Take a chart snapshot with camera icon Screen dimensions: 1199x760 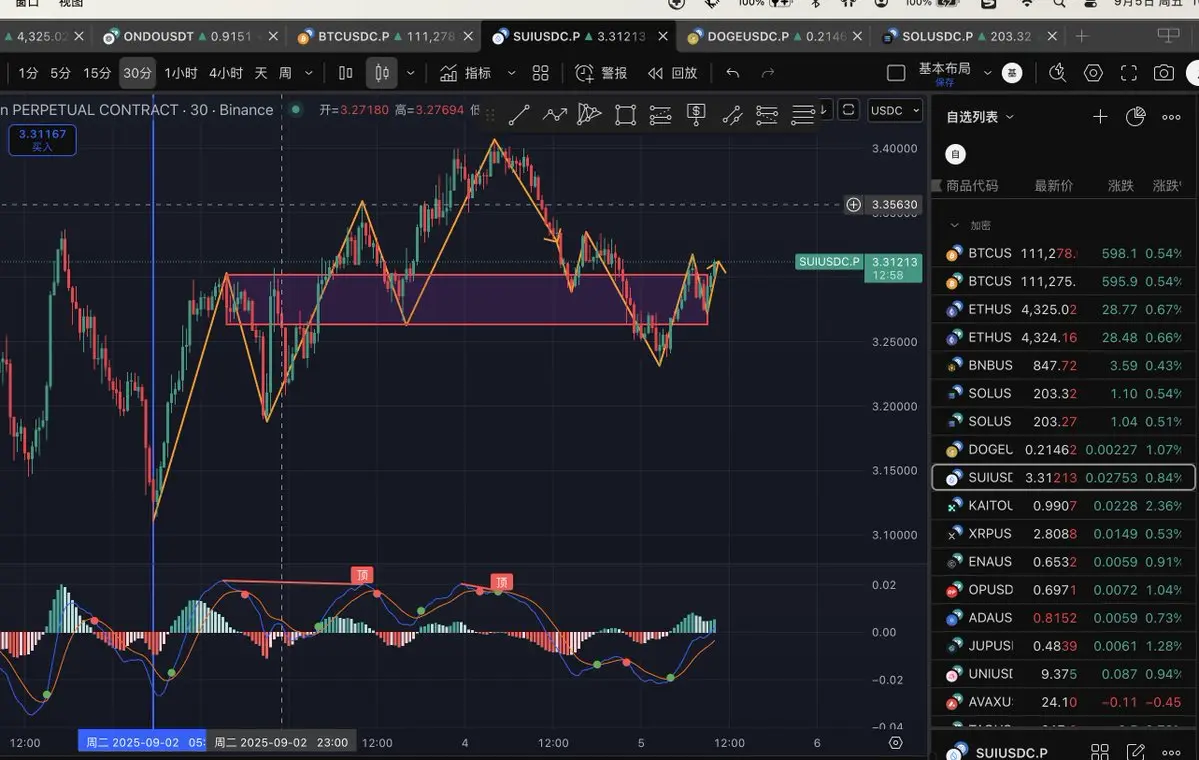coord(1164,73)
